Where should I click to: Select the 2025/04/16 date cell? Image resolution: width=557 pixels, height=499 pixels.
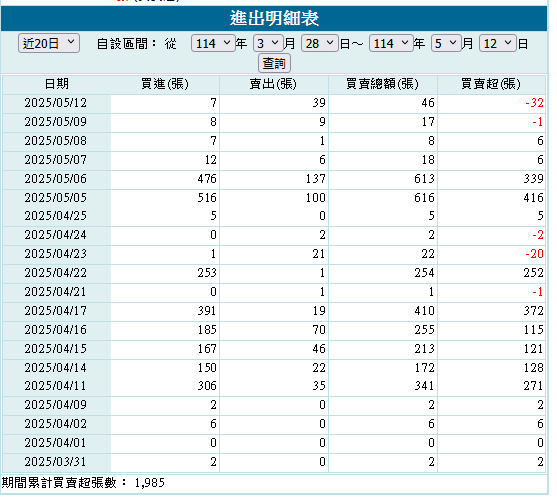[x=56, y=330]
